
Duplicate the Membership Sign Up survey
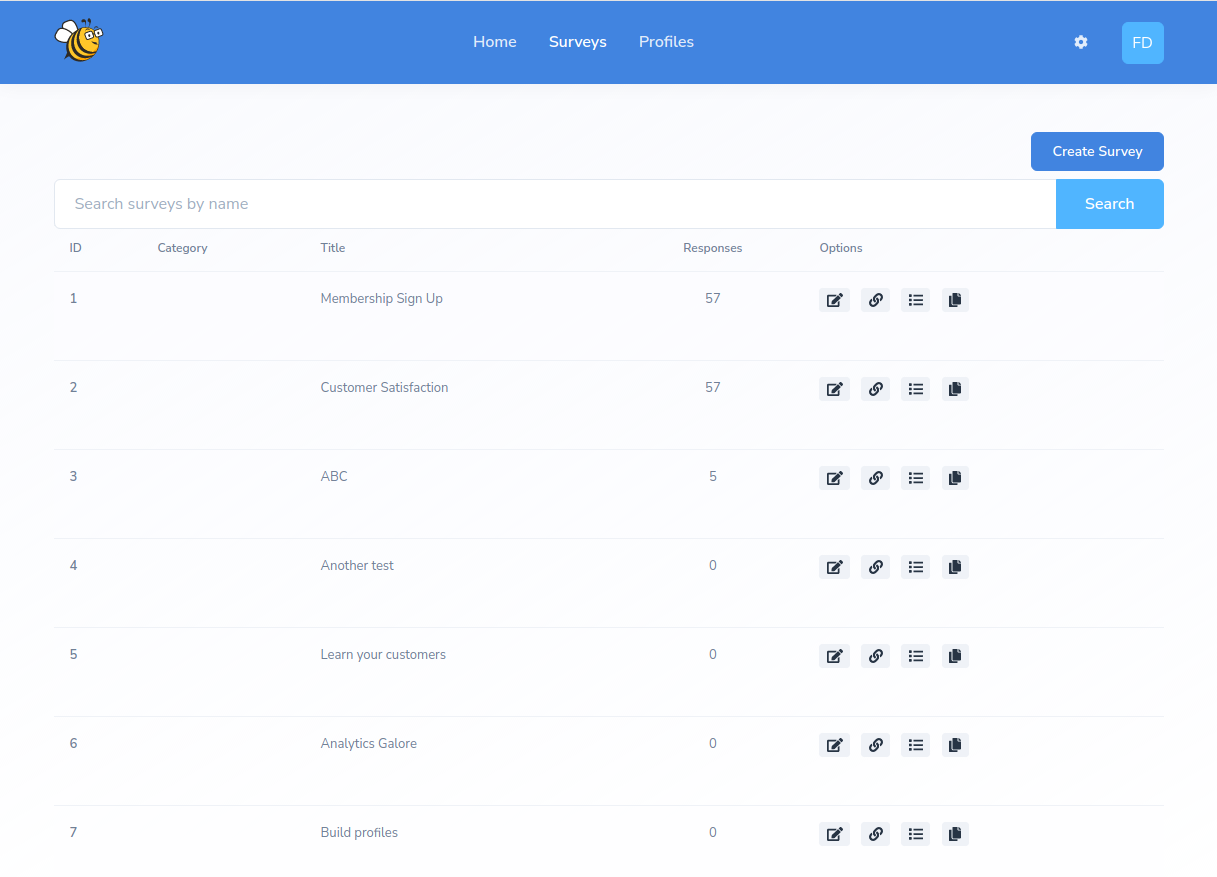(x=955, y=300)
